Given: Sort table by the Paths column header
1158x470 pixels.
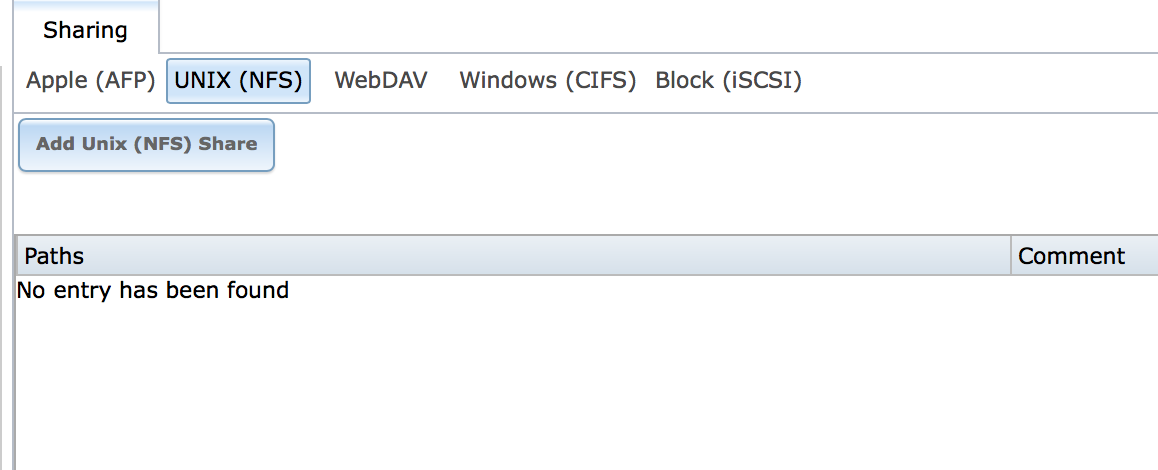Looking at the screenshot, I should click(x=513, y=256).
